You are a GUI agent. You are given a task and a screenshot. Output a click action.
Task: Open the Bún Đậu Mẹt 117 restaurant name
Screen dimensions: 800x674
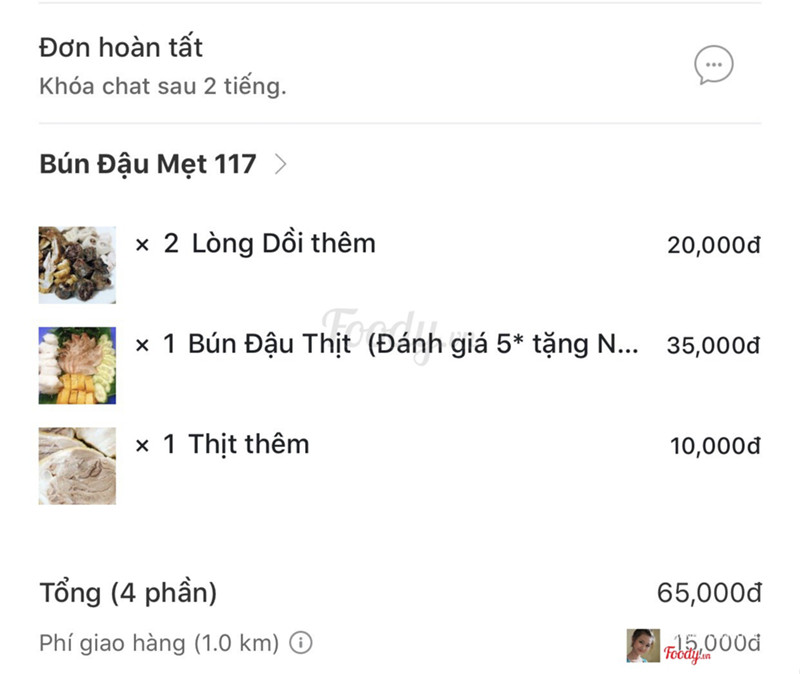tap(147, 164)
